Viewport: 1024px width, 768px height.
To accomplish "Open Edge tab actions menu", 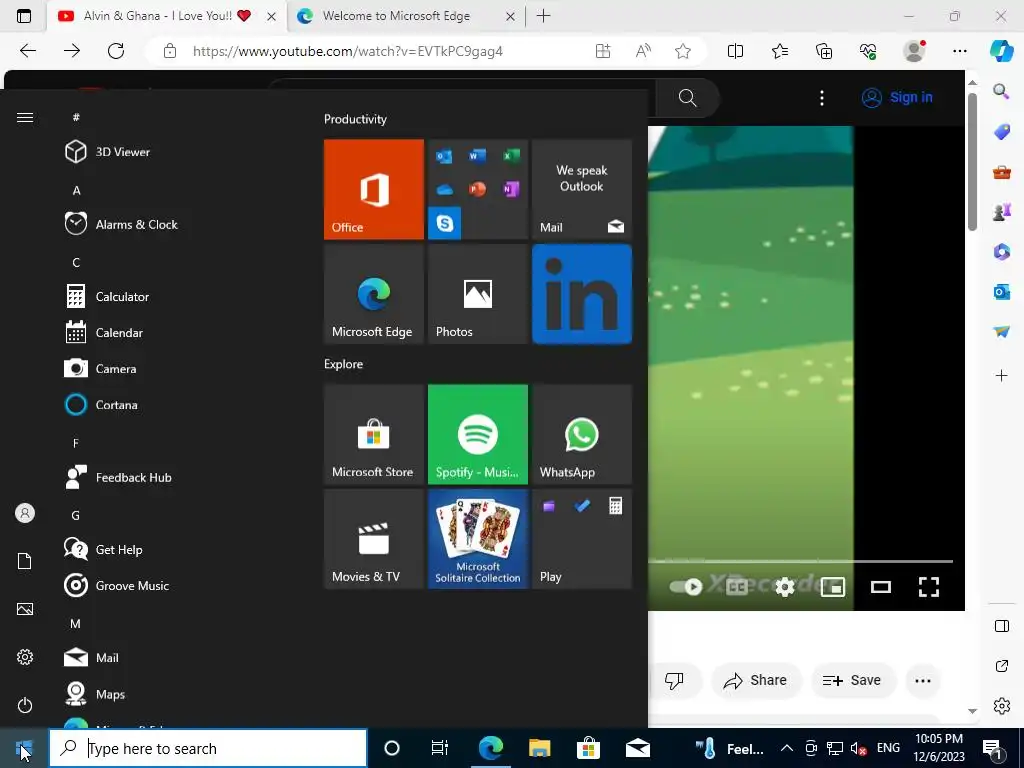I will (x=24, y=16).
